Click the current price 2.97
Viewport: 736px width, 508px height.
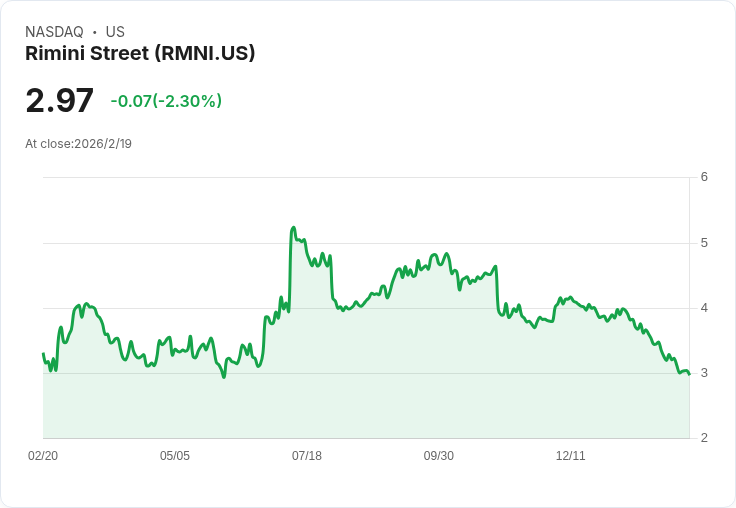click(59, 101)
